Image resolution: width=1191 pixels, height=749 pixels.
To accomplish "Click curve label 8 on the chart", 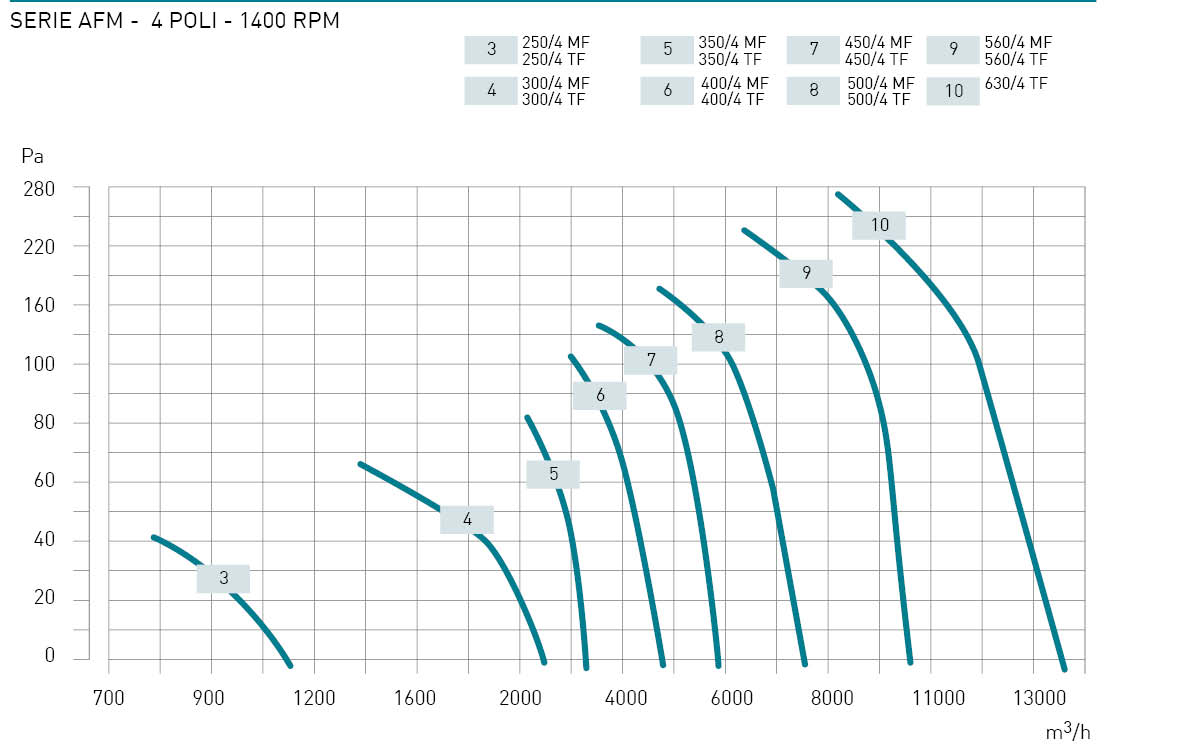I will click(719, 337).
